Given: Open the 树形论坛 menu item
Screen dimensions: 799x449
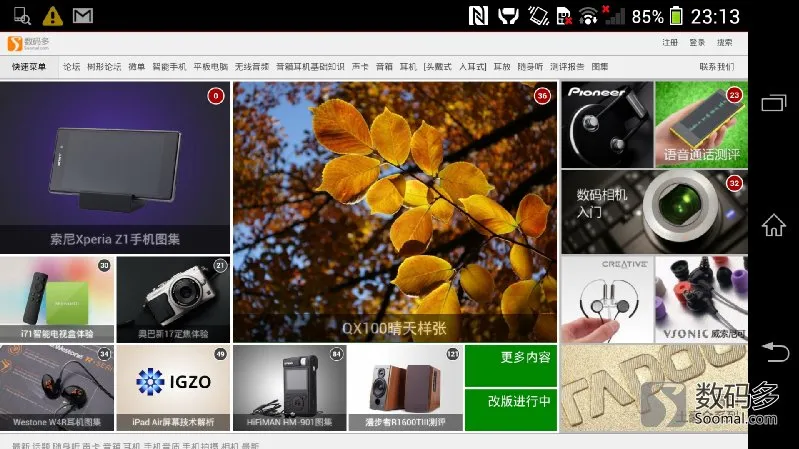Looking at the screenshot, I should pos(104,67).
